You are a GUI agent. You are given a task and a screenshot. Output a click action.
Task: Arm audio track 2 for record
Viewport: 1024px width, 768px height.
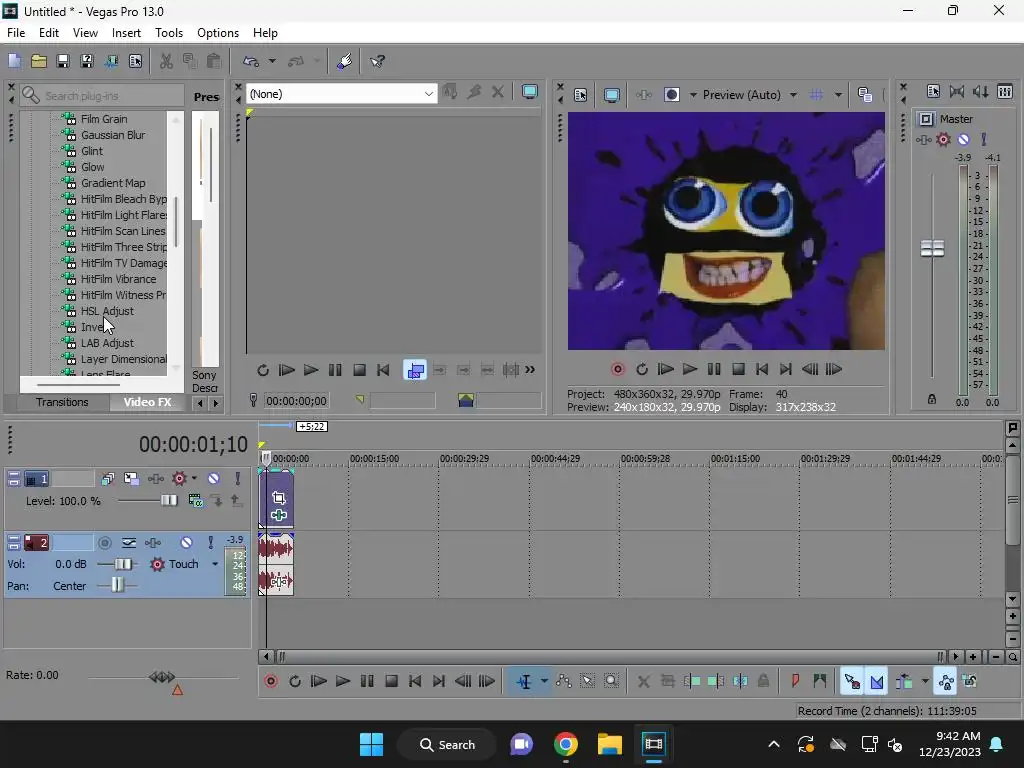[104, 542]
